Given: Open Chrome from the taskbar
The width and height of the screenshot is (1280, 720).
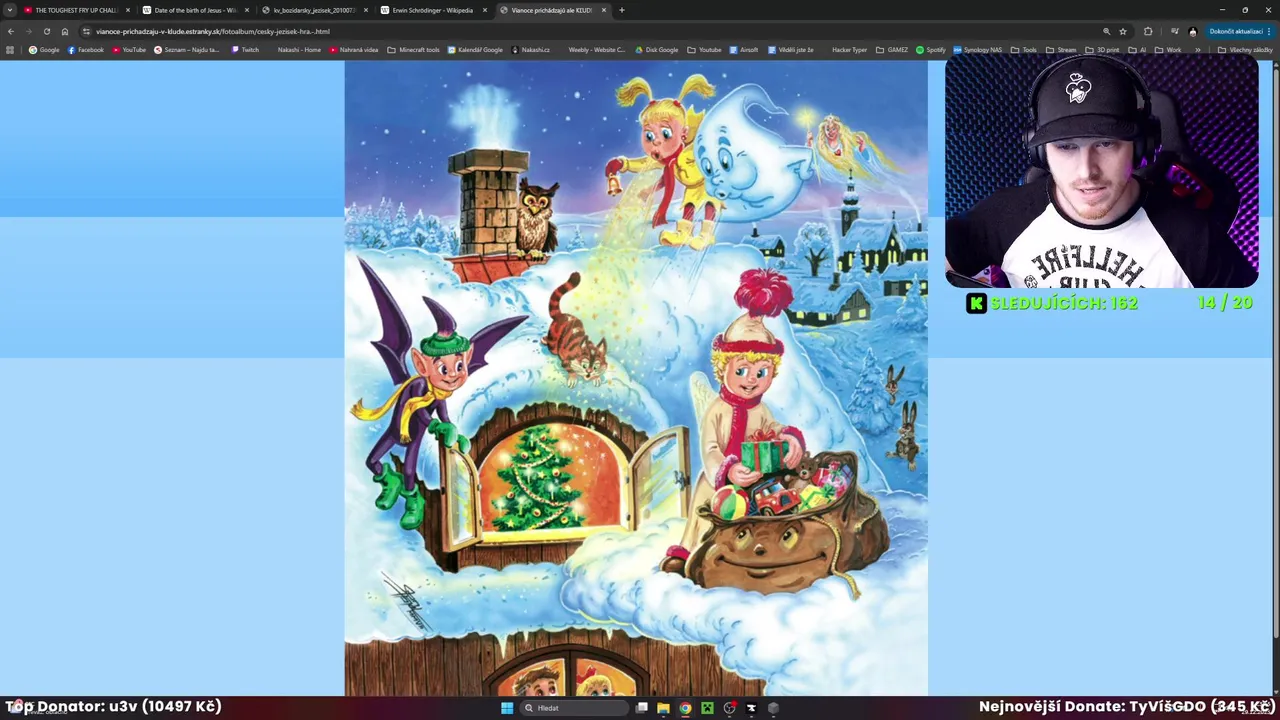Looking at the screenshot, I should coord(685,708).
